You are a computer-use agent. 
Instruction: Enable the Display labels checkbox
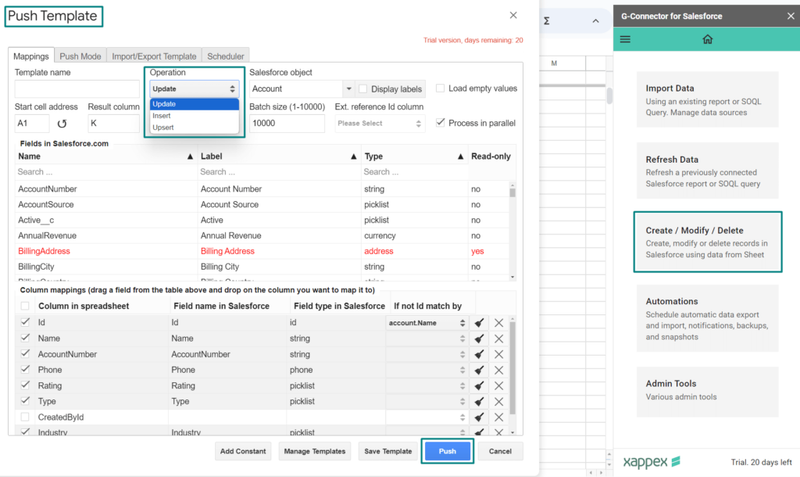(363, 89)
